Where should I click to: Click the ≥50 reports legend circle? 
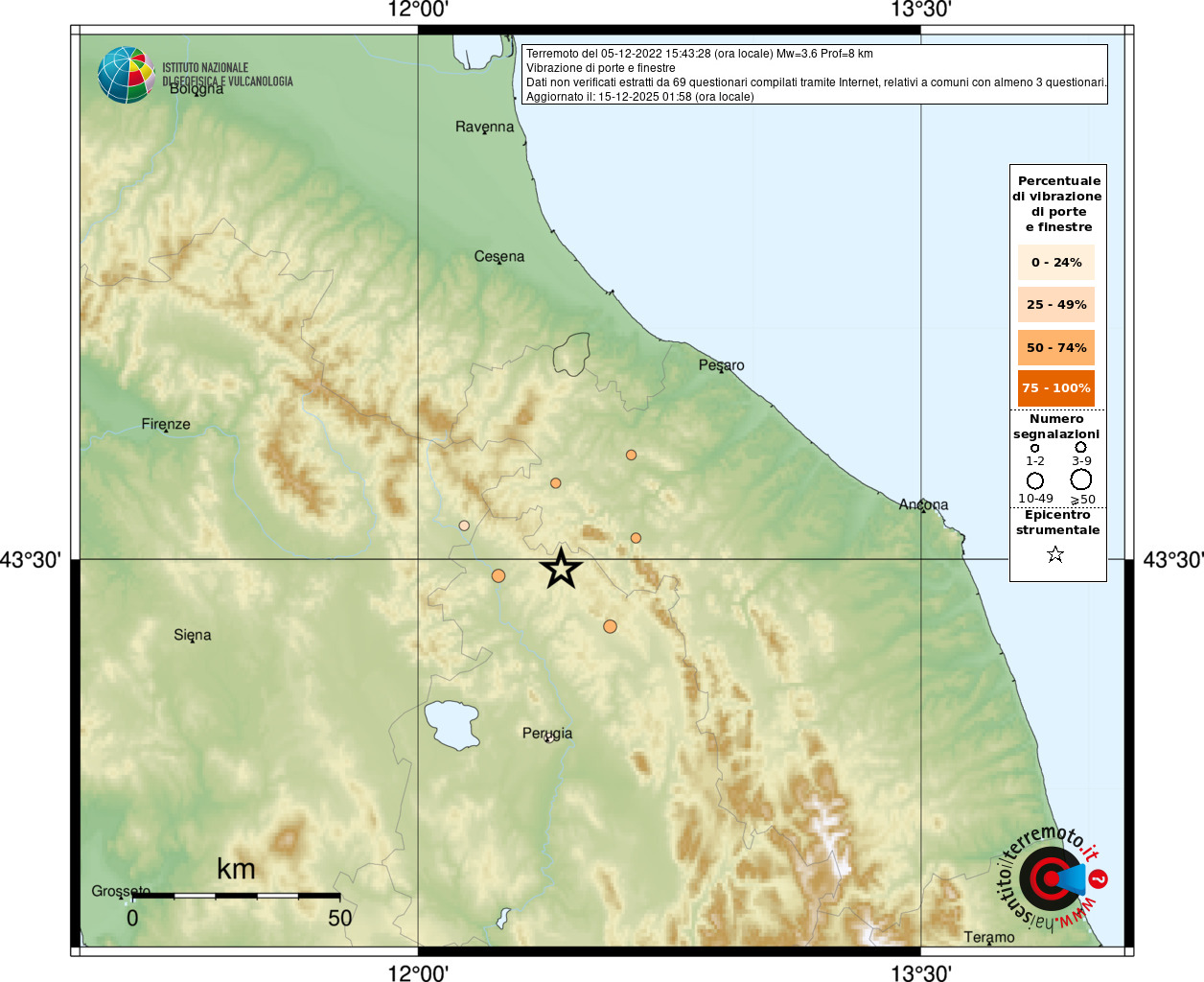(1081, 479)
